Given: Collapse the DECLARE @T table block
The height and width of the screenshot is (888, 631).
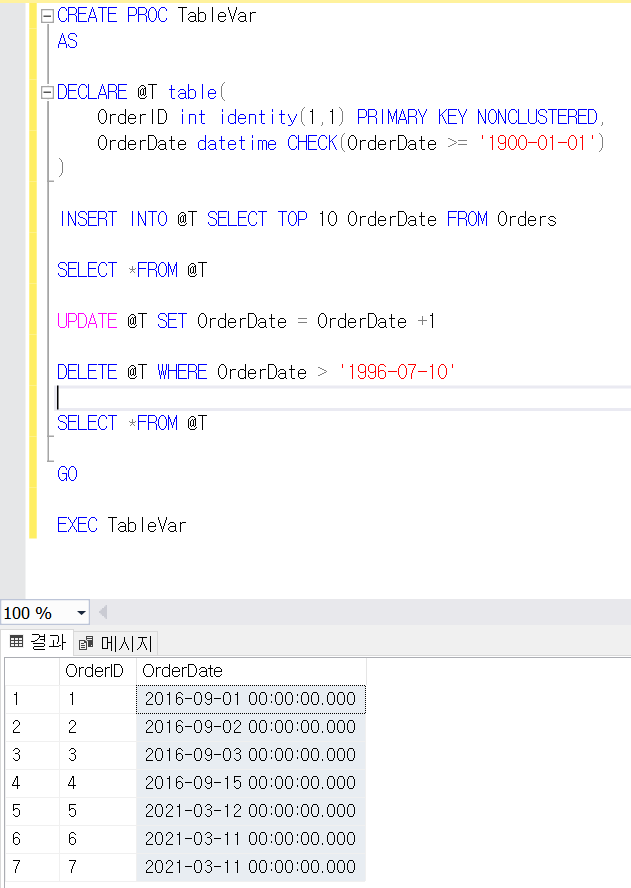Looking at the screenshot, I should [x=48, y=92].
